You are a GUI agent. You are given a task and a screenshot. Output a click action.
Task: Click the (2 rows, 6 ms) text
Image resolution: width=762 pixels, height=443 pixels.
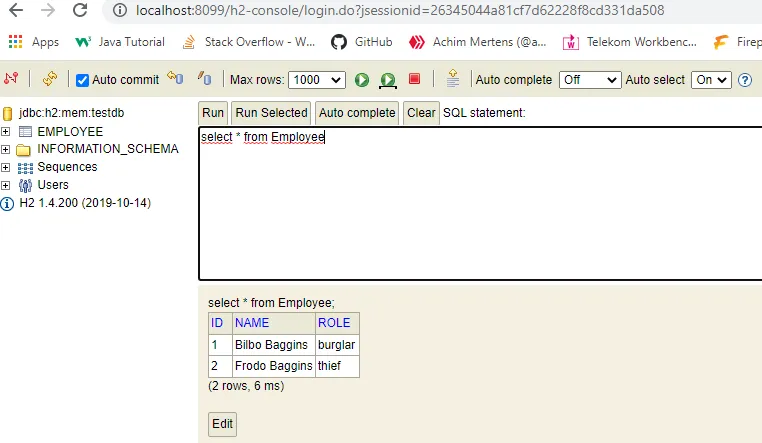(x=246, y=386)
